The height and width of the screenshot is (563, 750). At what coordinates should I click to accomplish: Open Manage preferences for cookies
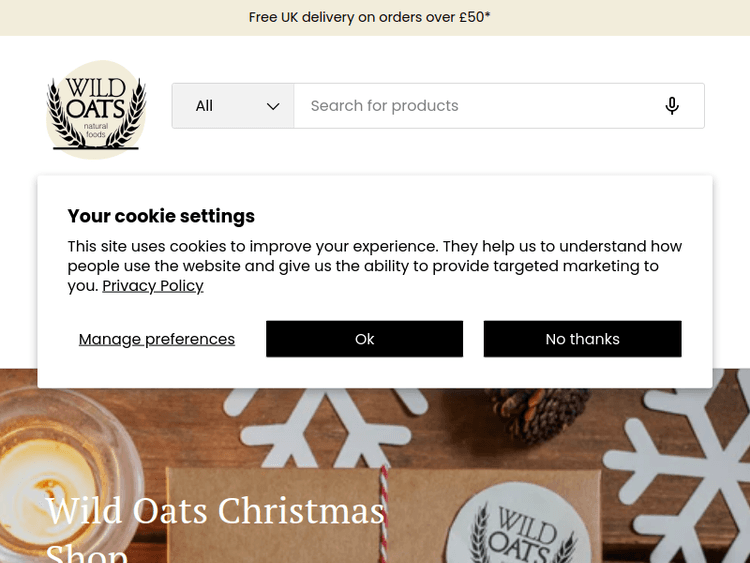click(x=157, y=339)
